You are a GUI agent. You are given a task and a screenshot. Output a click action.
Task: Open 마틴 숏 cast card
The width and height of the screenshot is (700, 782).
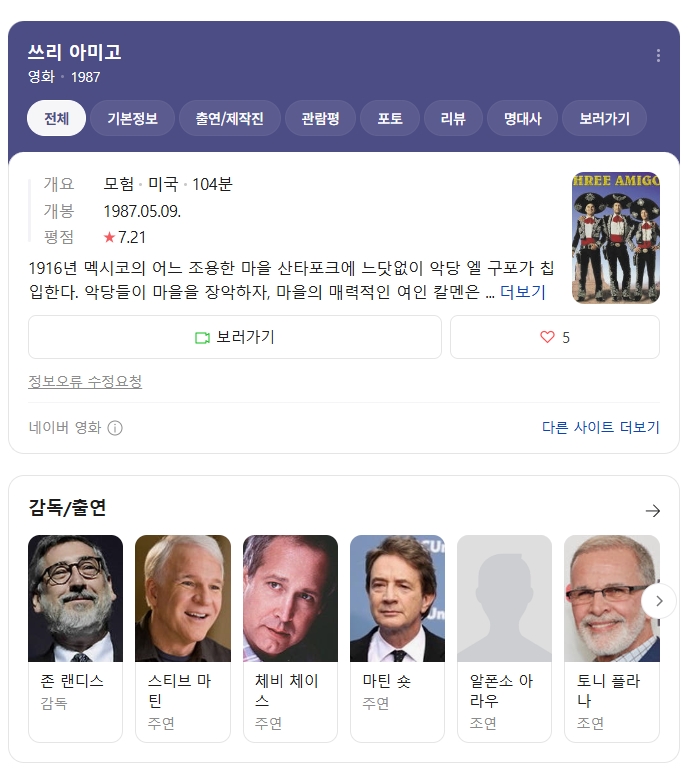pyautogui.click(x=397, y=638)
